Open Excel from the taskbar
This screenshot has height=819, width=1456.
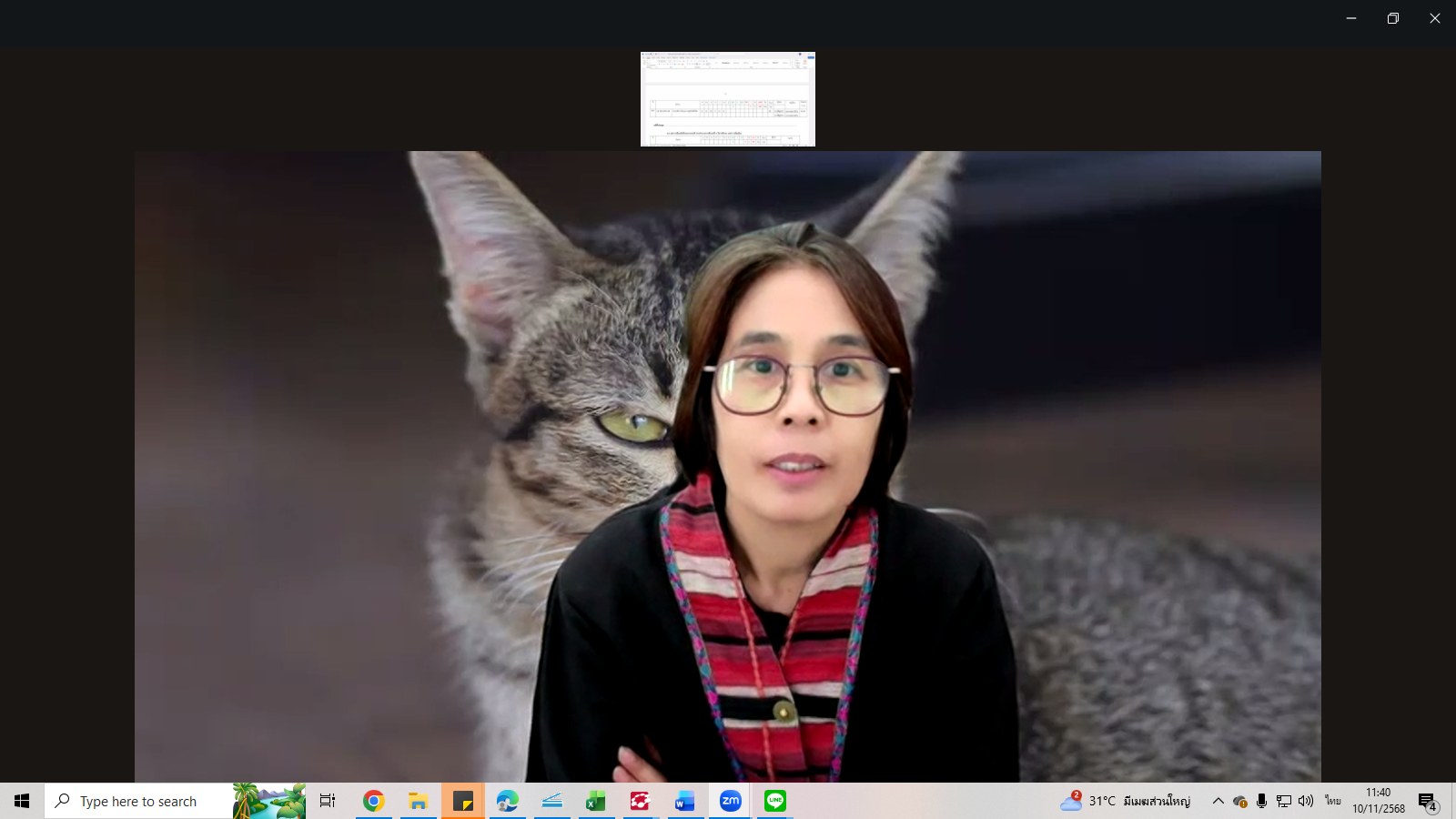tap(596, 801)
